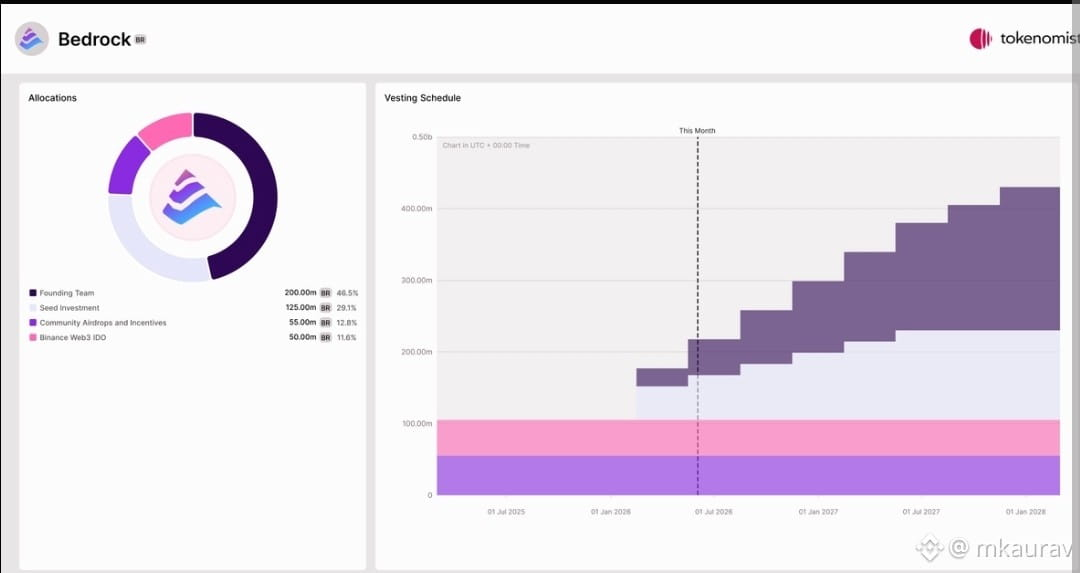Click the pink Binance Web3 IDO chart band
The image size is (1080, 573).
point(748,438)
